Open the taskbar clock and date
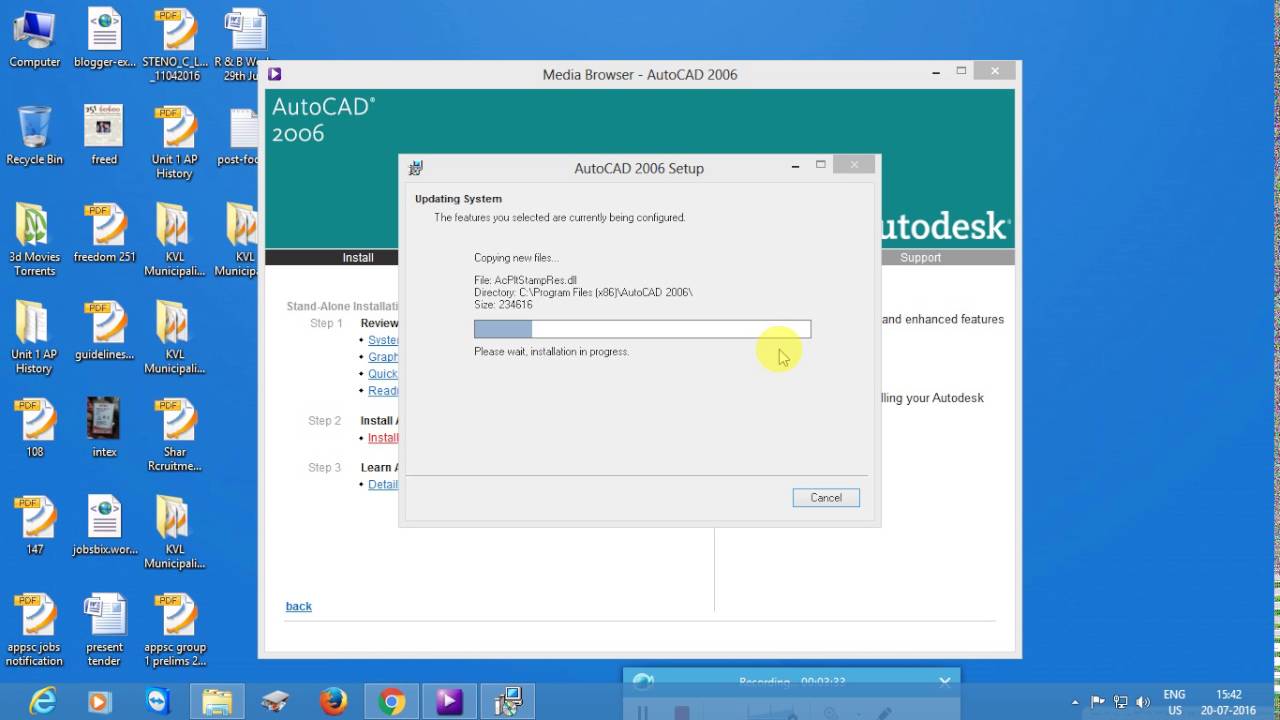 click(x=1229, y=702)
